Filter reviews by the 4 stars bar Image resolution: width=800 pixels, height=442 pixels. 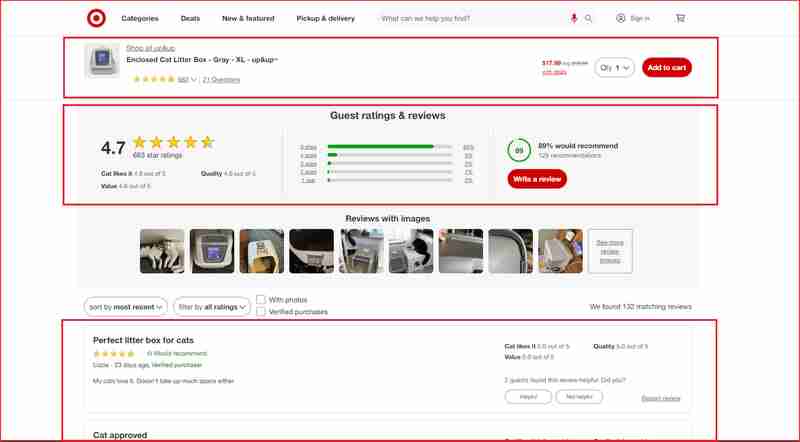(387, 155)
